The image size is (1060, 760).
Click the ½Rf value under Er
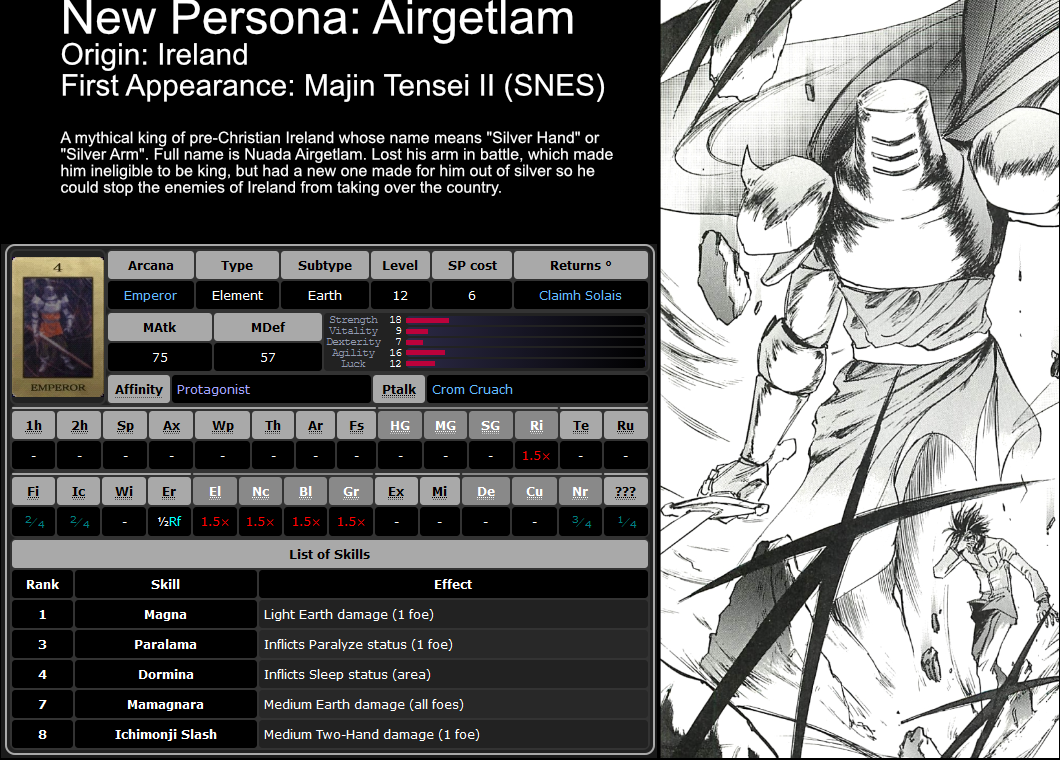click(169, 521)
